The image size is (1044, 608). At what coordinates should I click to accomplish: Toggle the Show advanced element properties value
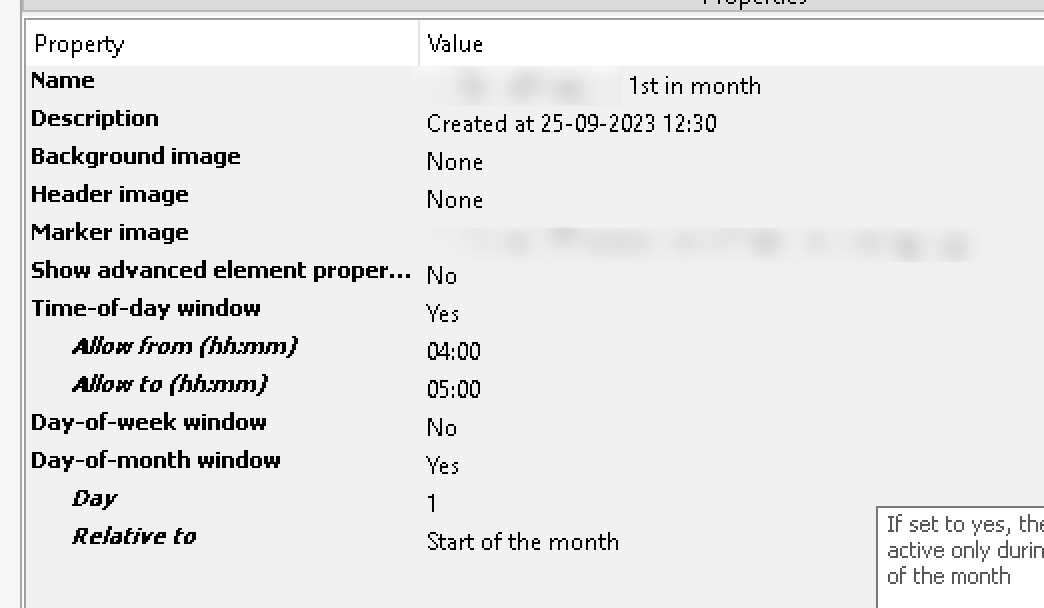(x=442, y=276)
